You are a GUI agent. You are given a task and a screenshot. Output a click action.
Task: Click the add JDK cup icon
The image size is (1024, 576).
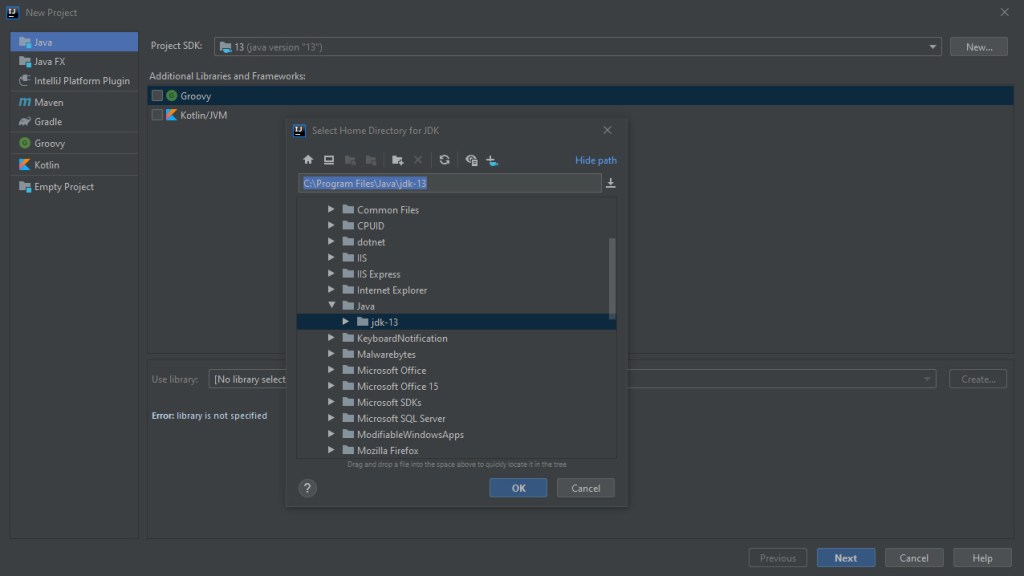point(492,160)
